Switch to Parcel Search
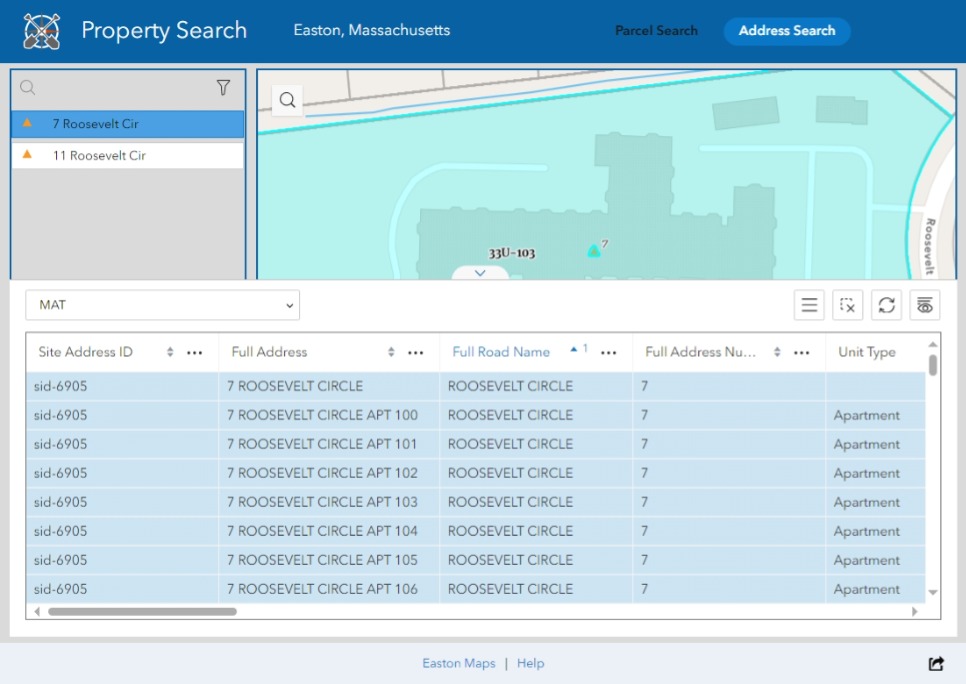The width and height of the screenshot is (966, 684). (656, 31)
